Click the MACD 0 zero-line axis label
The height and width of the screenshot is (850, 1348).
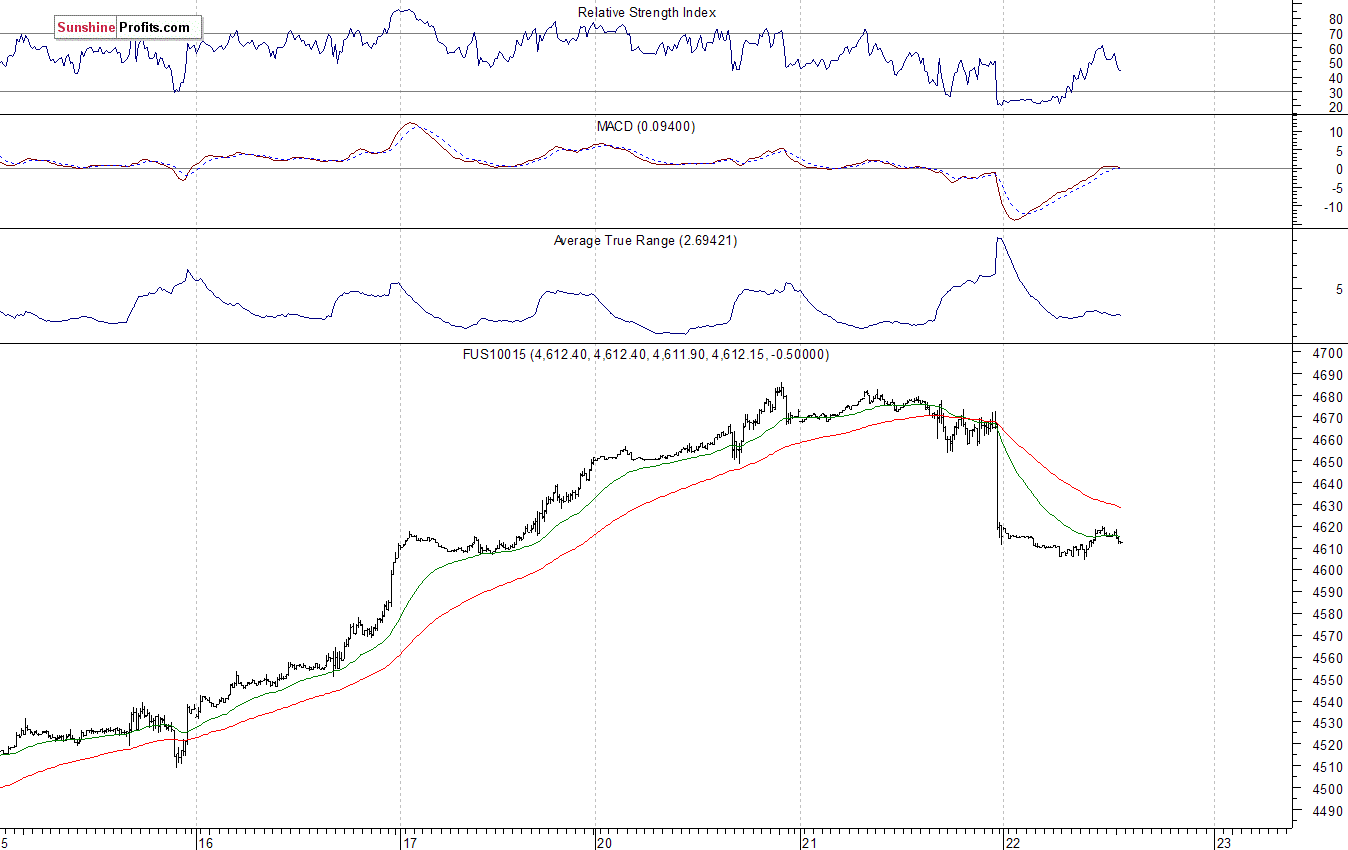pyautogui.click(x=1340, y=169)
